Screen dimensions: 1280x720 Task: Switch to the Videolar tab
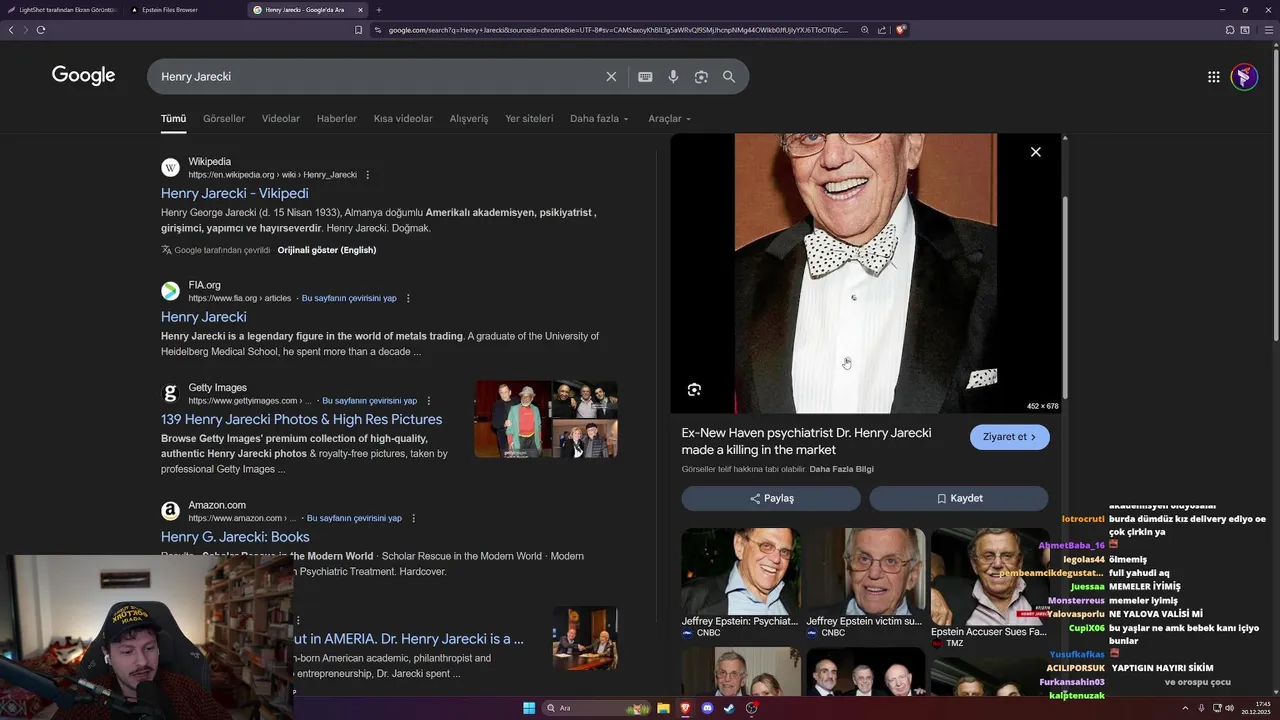pos(281,118)
